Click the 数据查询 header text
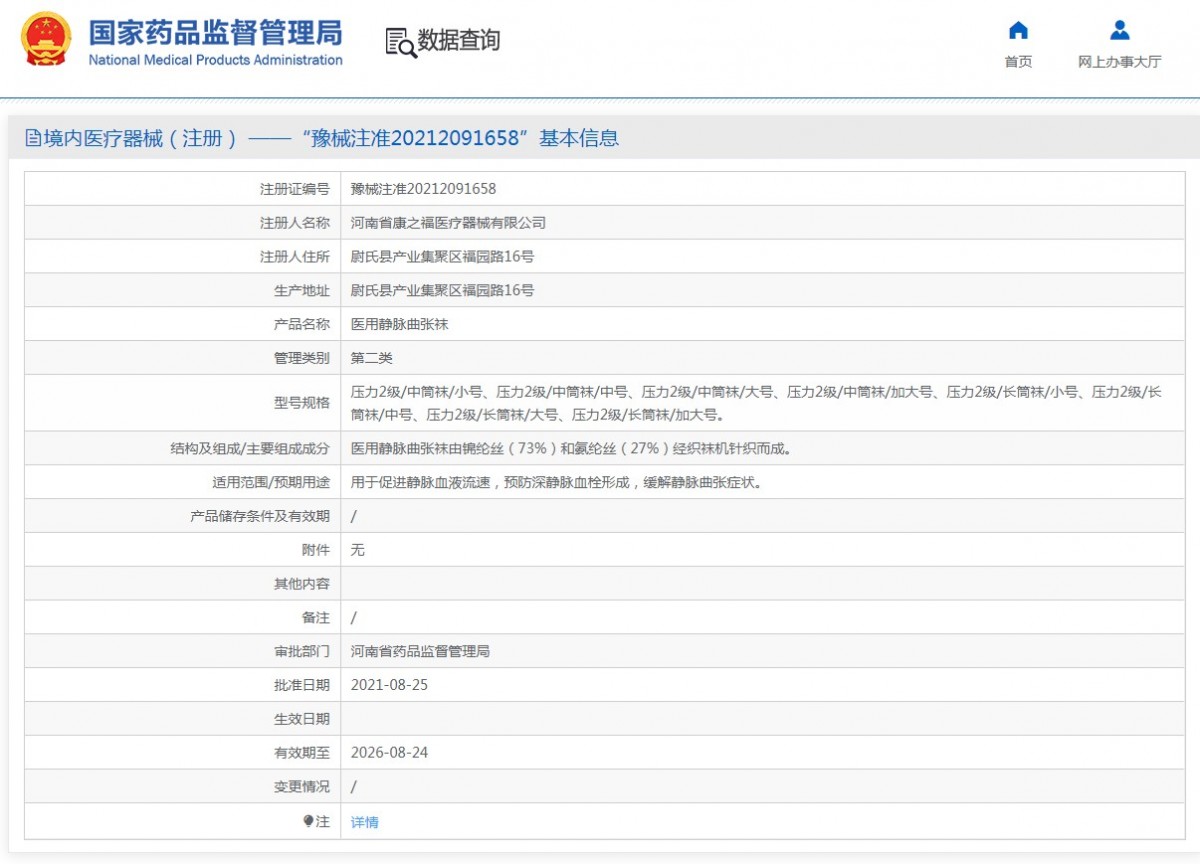The width and height of the screenshot is (1200, 864). tap(458, 40)
